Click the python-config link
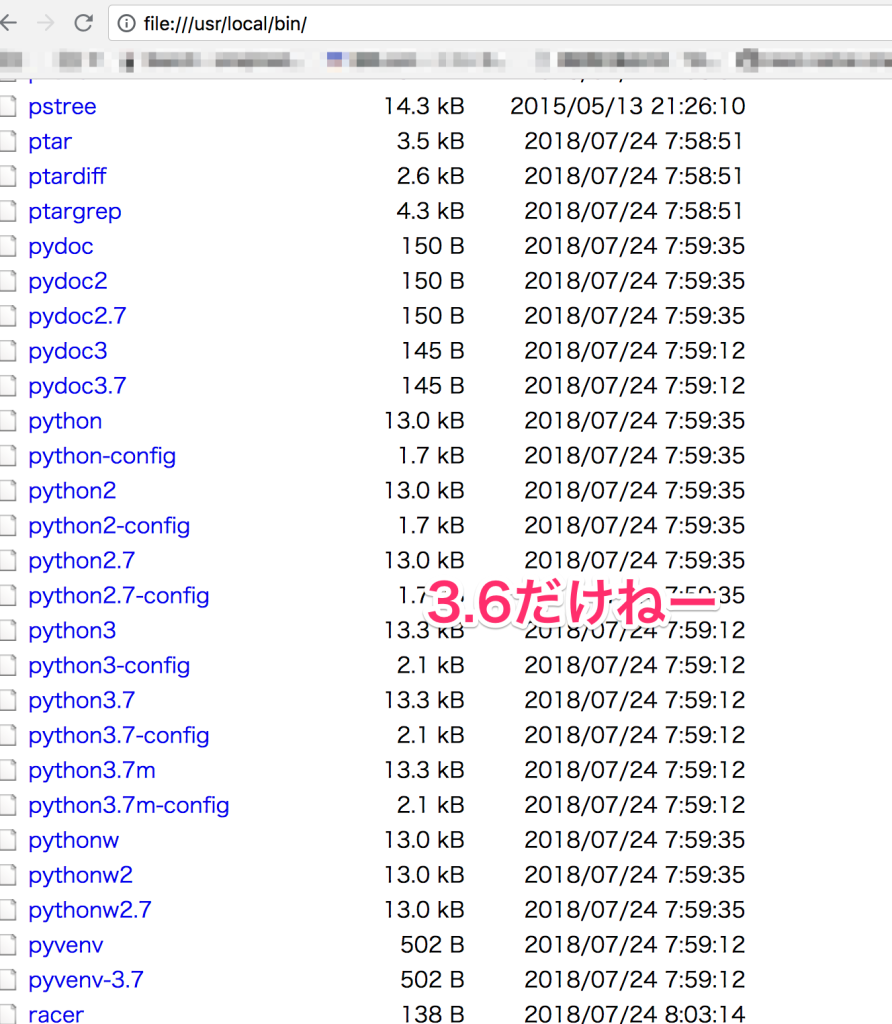The image size is (892, 1024). pyautogui.click(x=102, y=456)
